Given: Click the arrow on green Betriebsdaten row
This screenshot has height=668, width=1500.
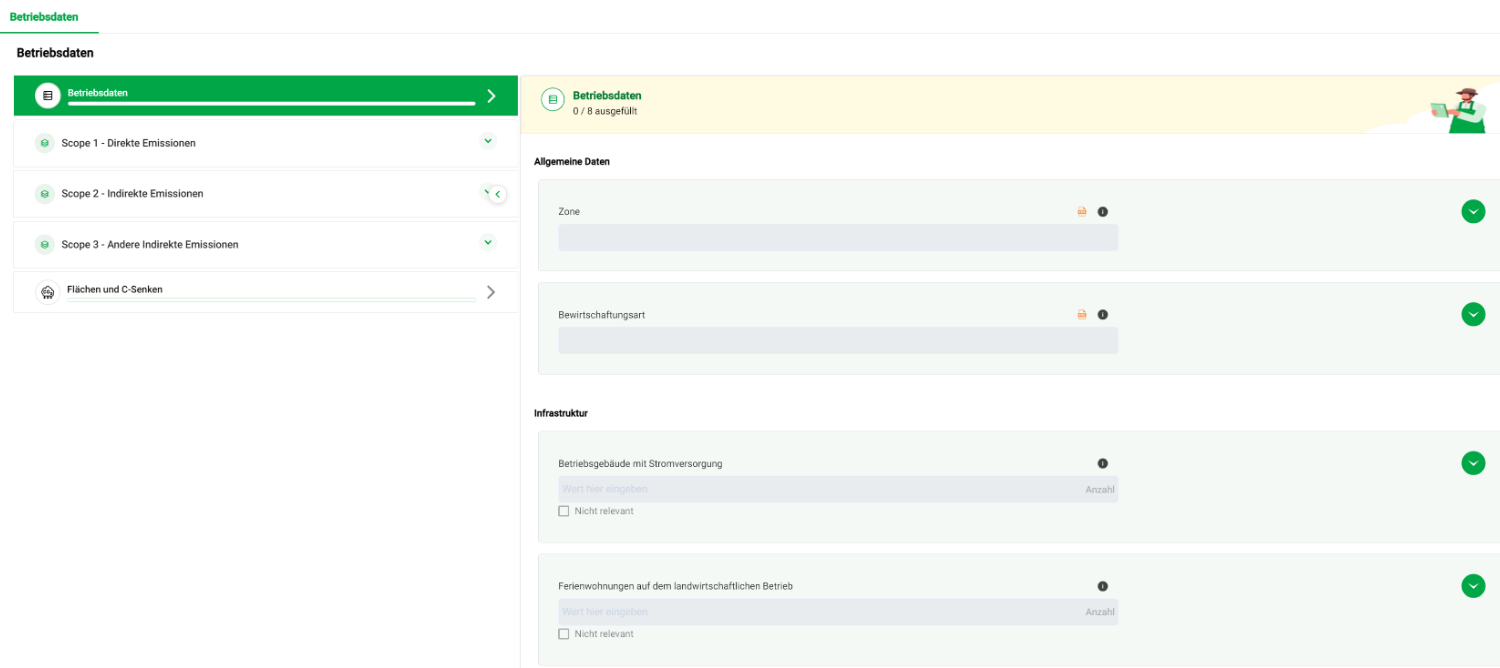Looking at the screenshot, I should tap(491, 96).
